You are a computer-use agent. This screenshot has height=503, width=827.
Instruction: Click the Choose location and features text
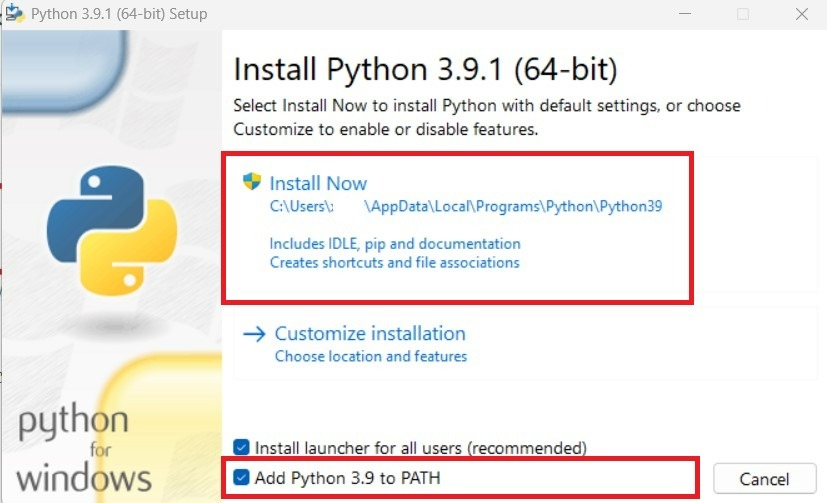tap(370, 356)
